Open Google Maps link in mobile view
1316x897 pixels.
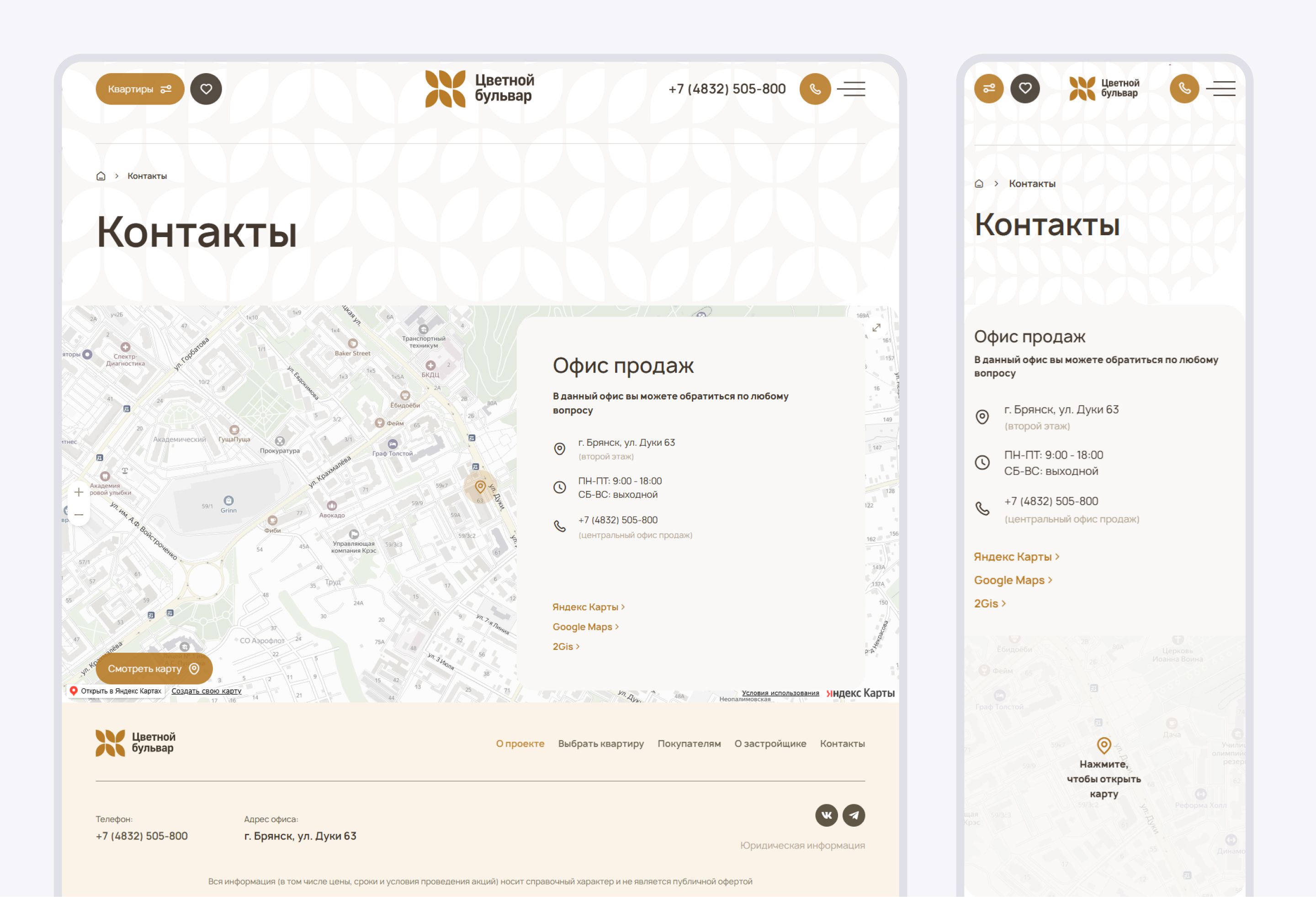(1013, 580)
